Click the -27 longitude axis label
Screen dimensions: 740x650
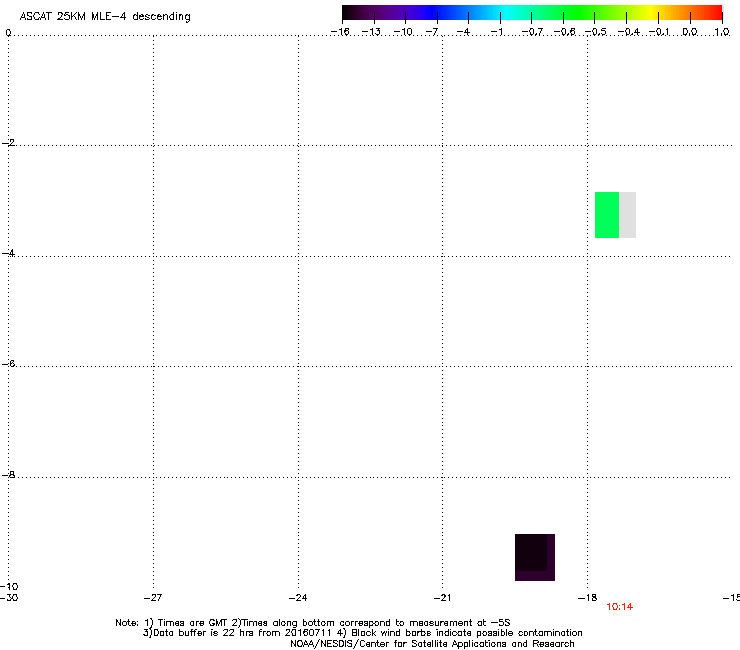tap(153, 598)
